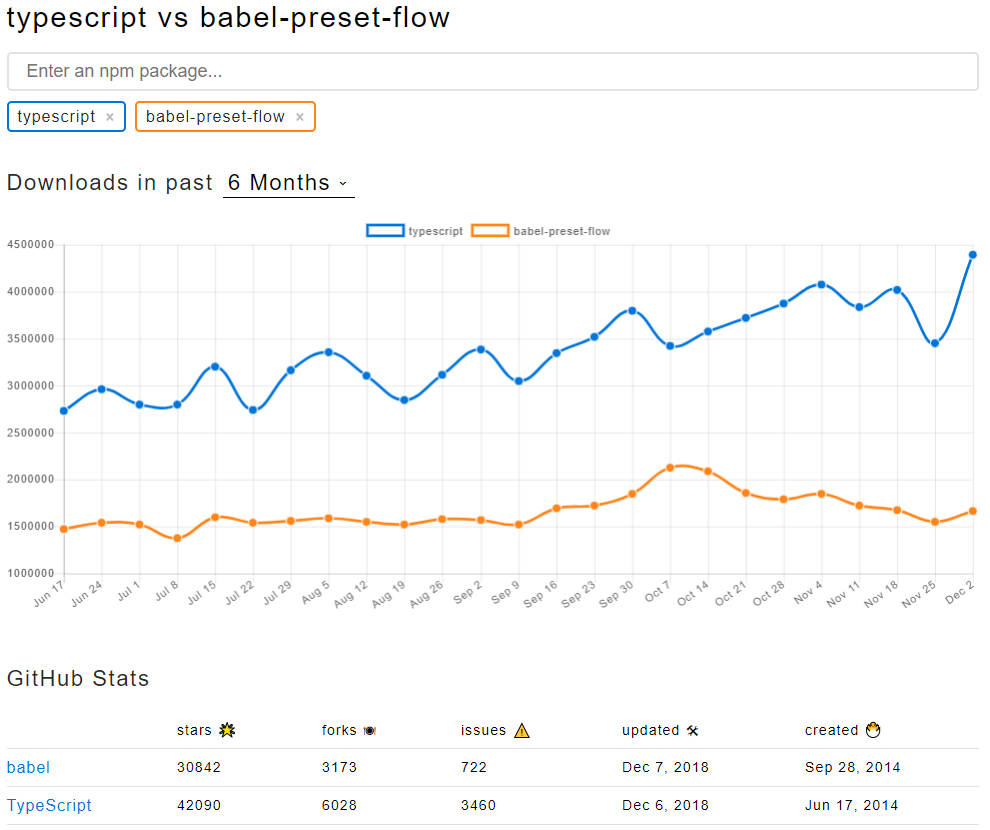Open the 6 Months period dropdown
990x830 pixels.
(x=288, y=183)
